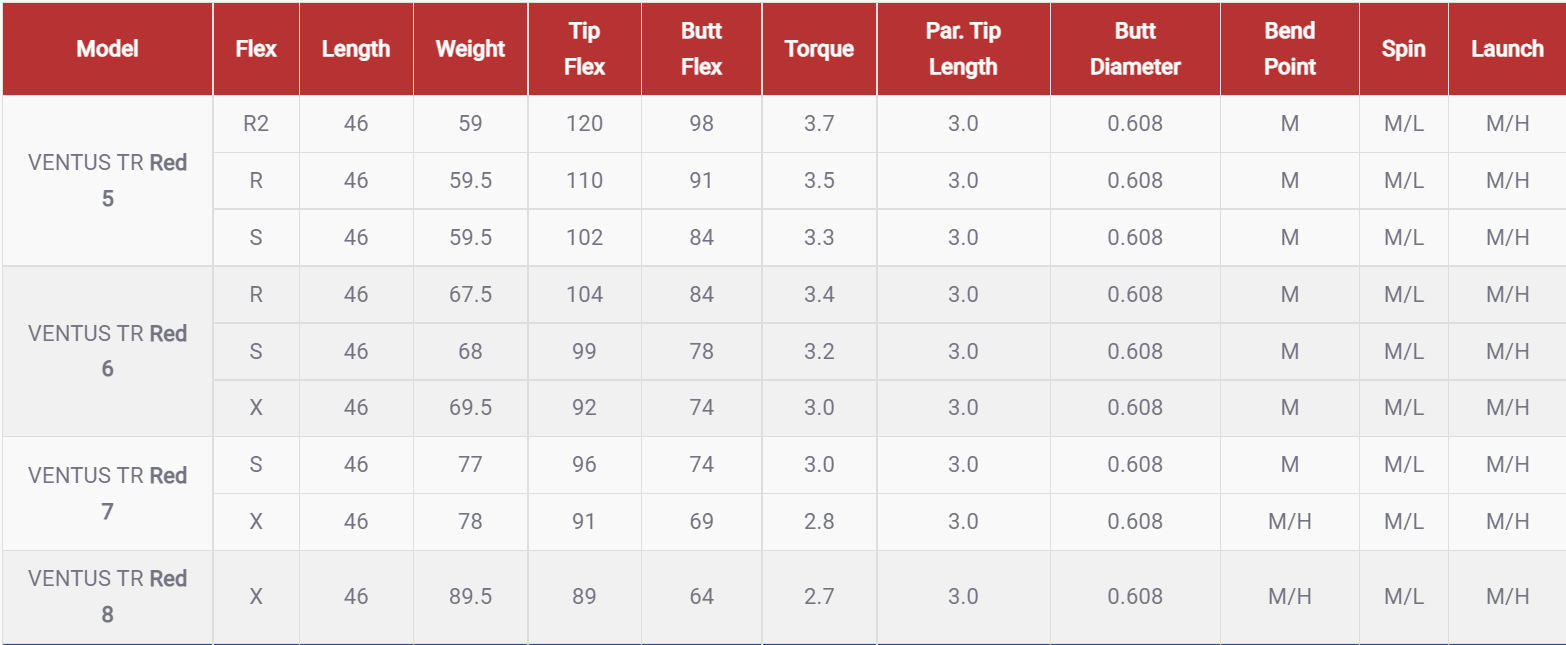
Task: Click the 67.5 weight cell
Action: (470, 294)
